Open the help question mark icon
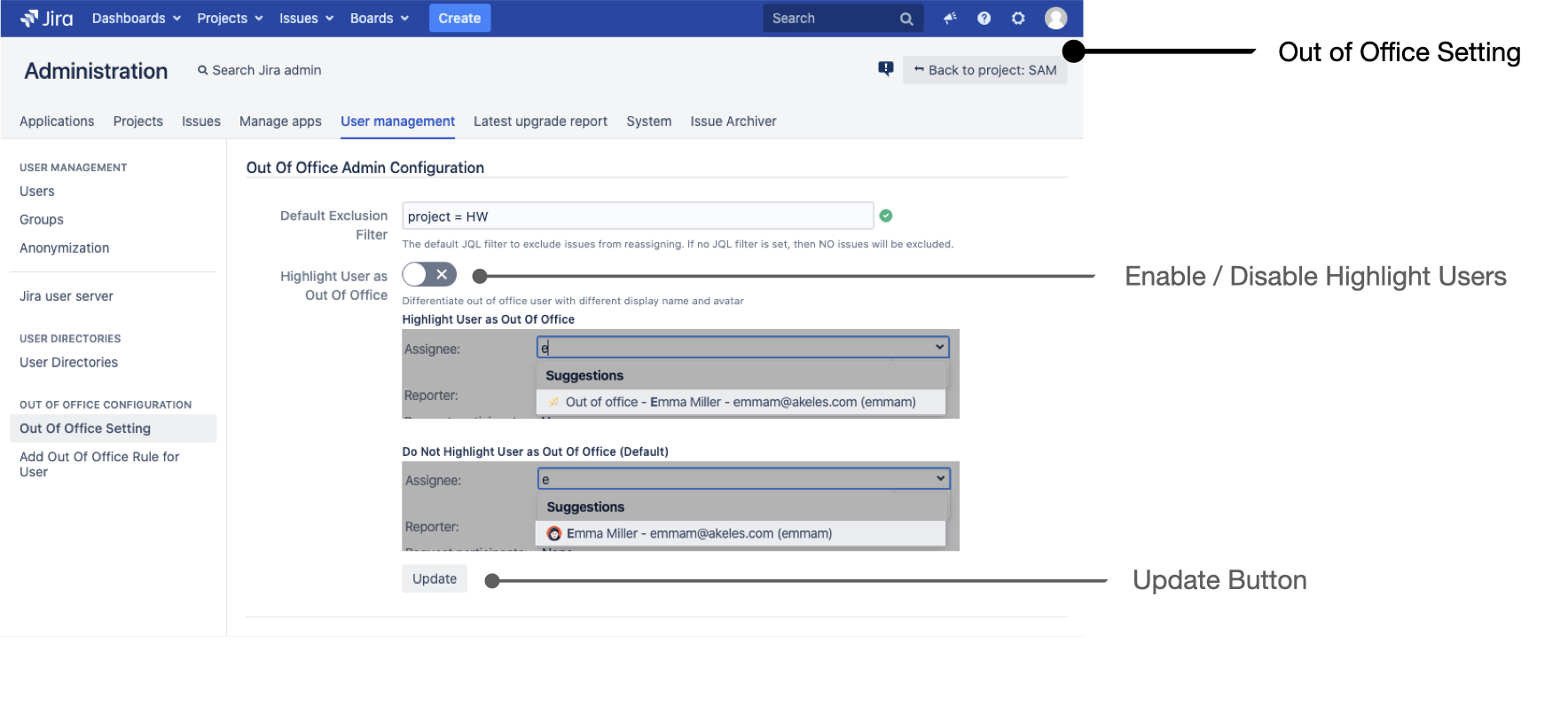This screenshot has height=707, width=1568. (984, 19)
